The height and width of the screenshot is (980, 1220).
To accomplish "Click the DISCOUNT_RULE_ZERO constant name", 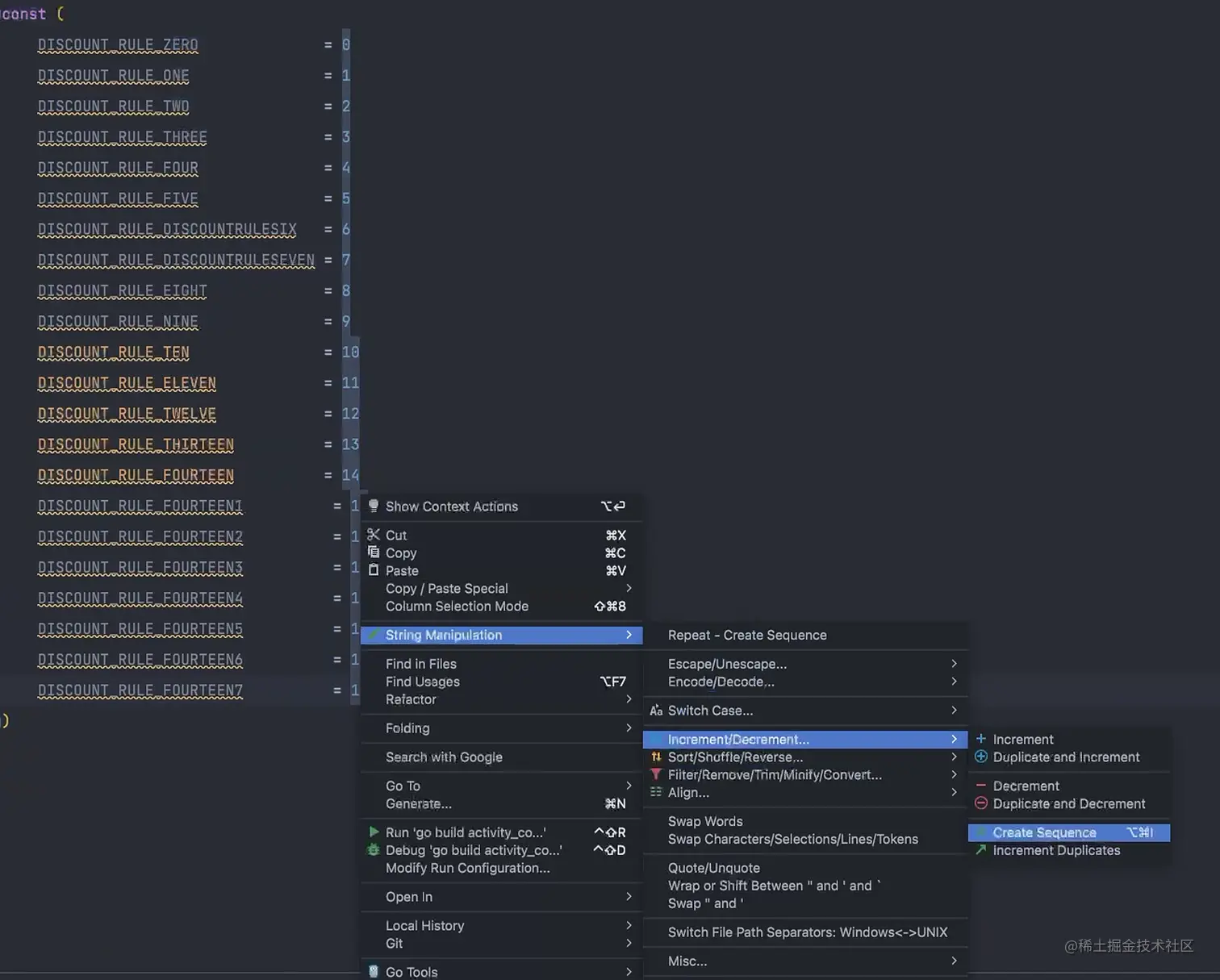I will click(118, 45).
